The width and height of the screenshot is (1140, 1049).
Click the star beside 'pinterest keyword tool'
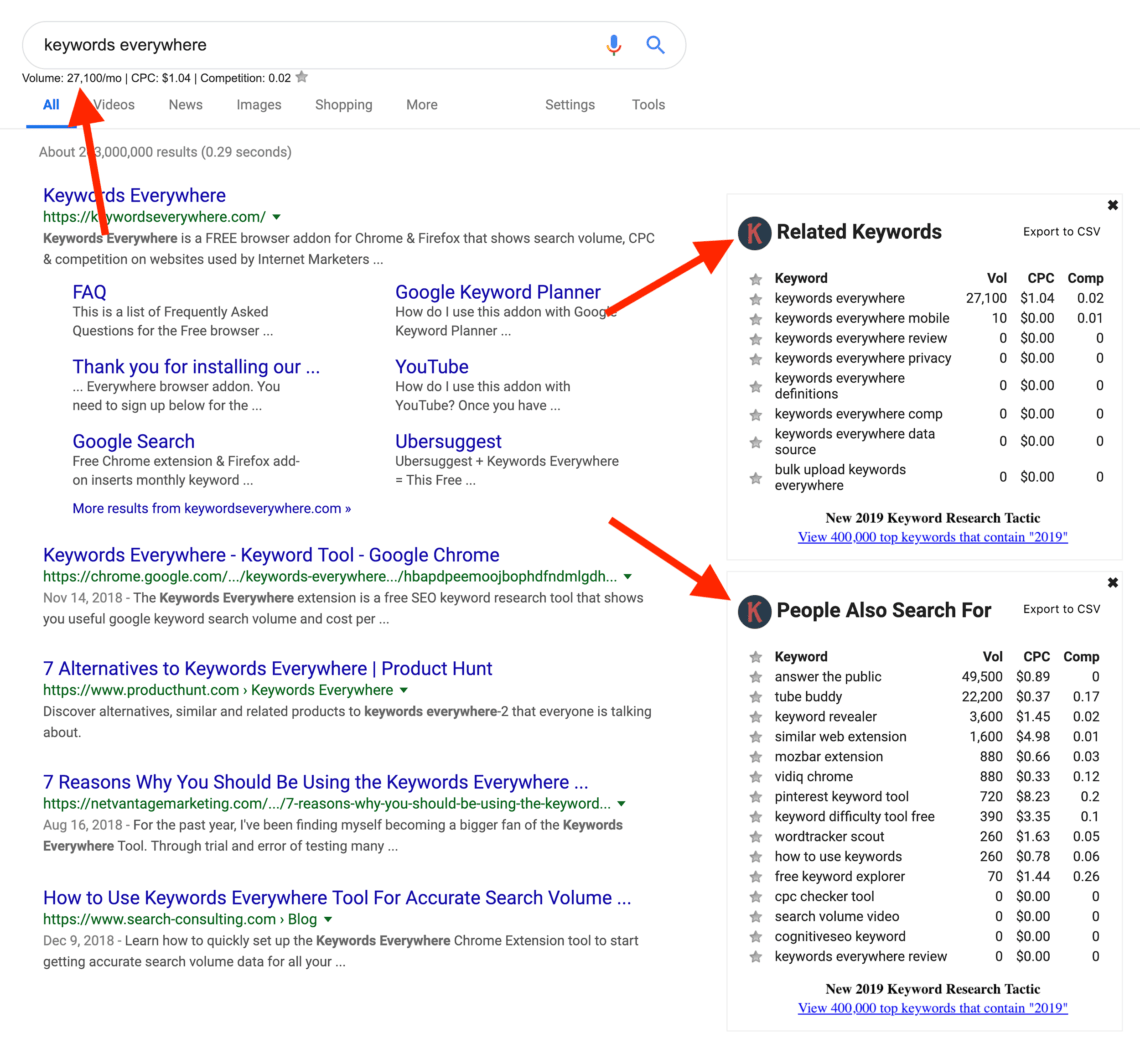point(756,796)
